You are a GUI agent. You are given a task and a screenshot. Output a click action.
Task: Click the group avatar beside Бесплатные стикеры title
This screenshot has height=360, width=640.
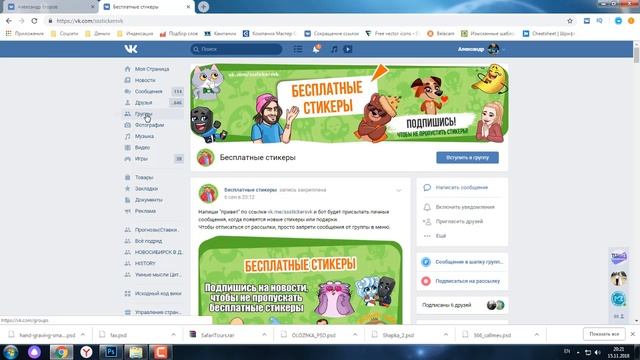pyautogui.click(x=205, y=158)
